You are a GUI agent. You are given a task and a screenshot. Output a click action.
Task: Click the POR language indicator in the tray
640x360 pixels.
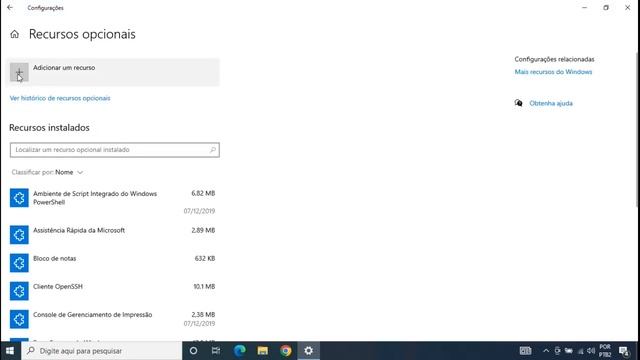pos(605,351)
